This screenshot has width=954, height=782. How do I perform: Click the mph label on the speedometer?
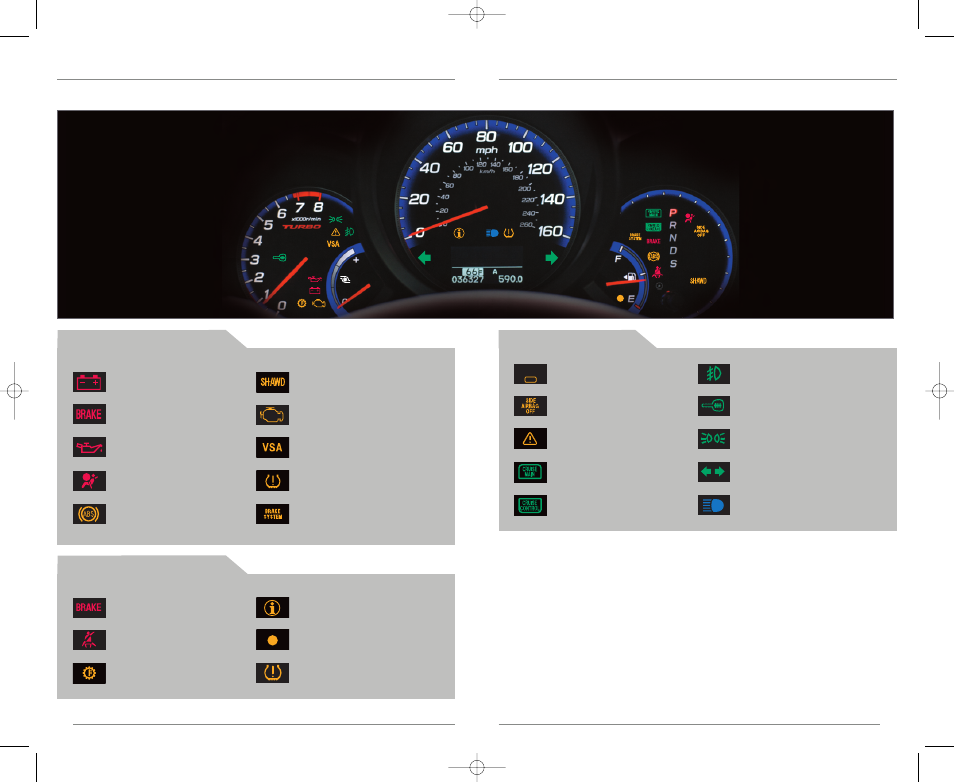(486, 150)
